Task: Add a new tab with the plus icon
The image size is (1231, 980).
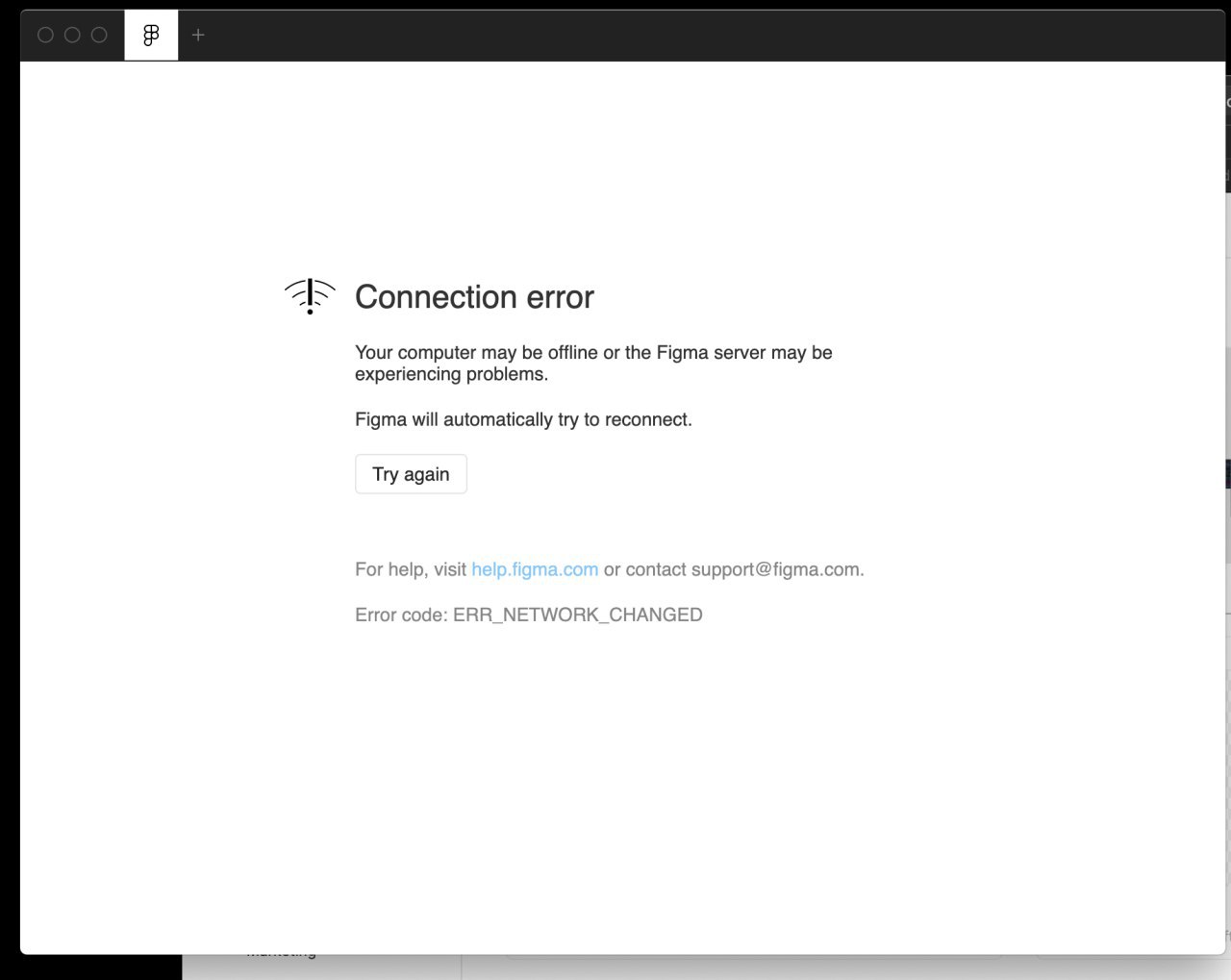Action: coord(198,36)
